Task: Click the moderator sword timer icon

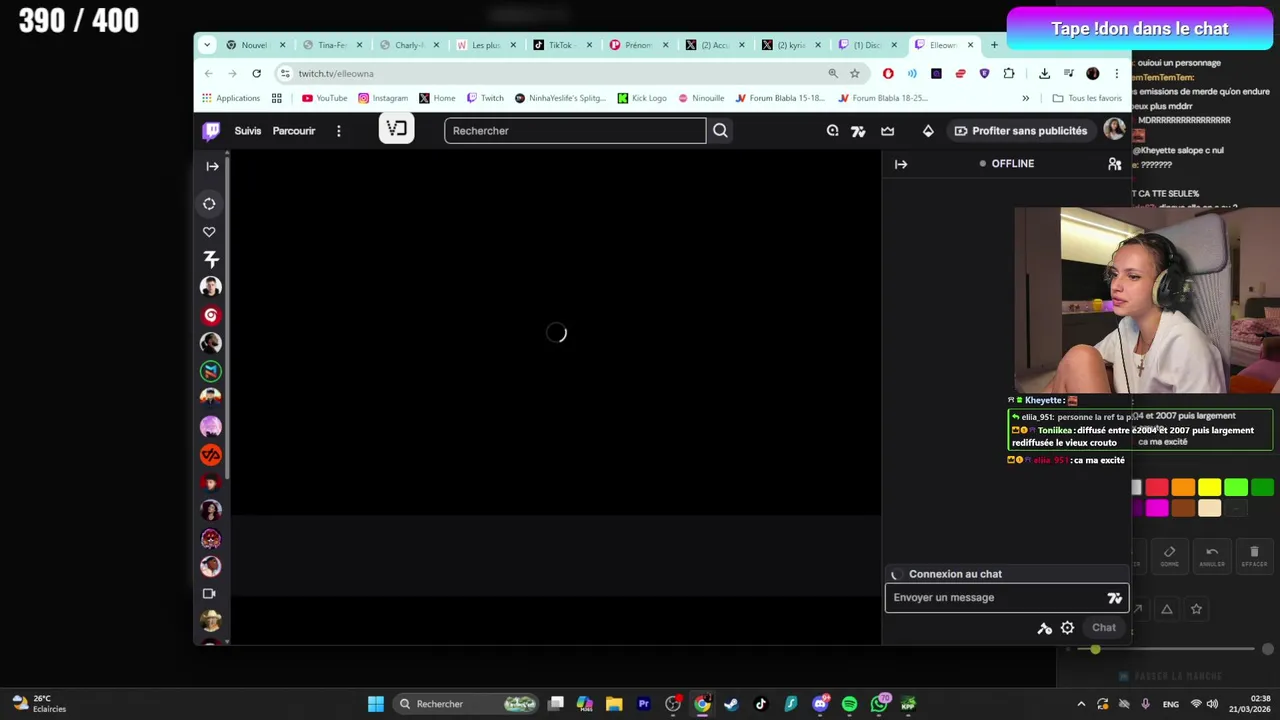Action: pyautogui.click(x=1044, y=628)
